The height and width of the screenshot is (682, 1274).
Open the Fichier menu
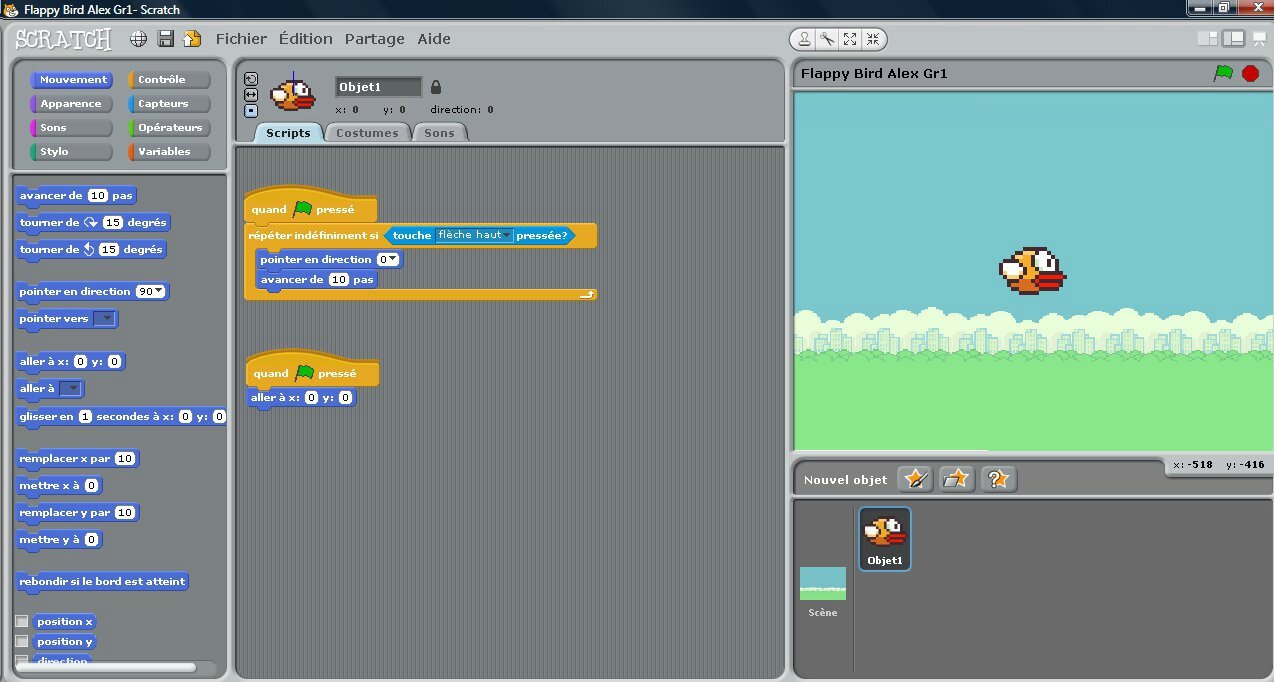pyautogui.click(x=241, y=39)
